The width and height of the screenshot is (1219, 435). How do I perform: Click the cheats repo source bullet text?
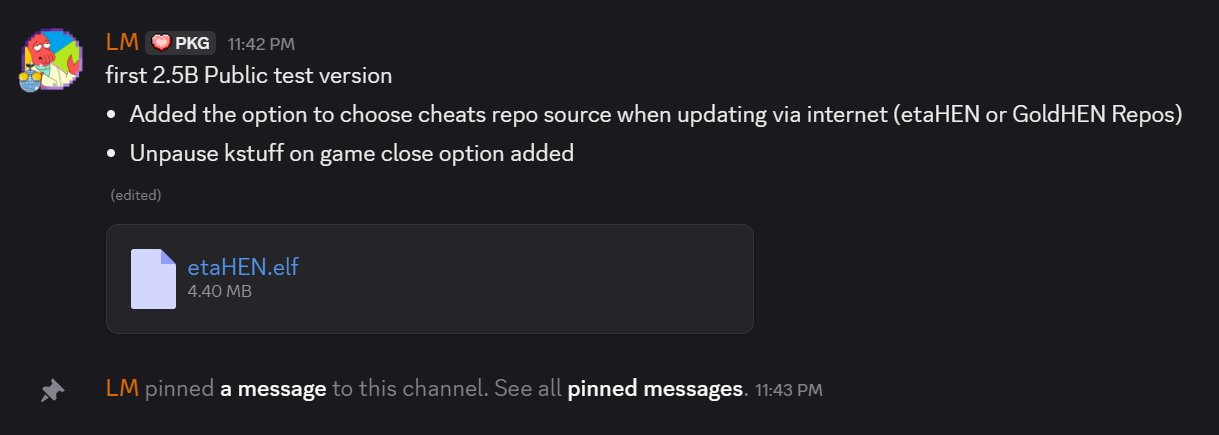[x=655, y=114]
